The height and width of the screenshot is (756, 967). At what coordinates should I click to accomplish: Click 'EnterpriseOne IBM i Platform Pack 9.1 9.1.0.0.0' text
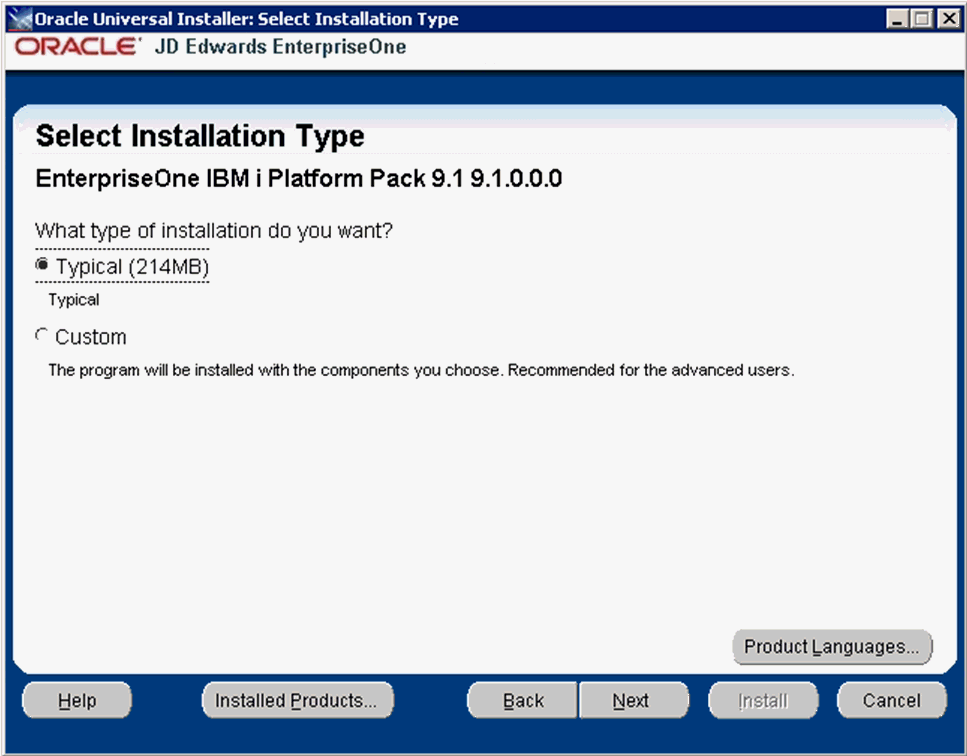tap(298, 178)
